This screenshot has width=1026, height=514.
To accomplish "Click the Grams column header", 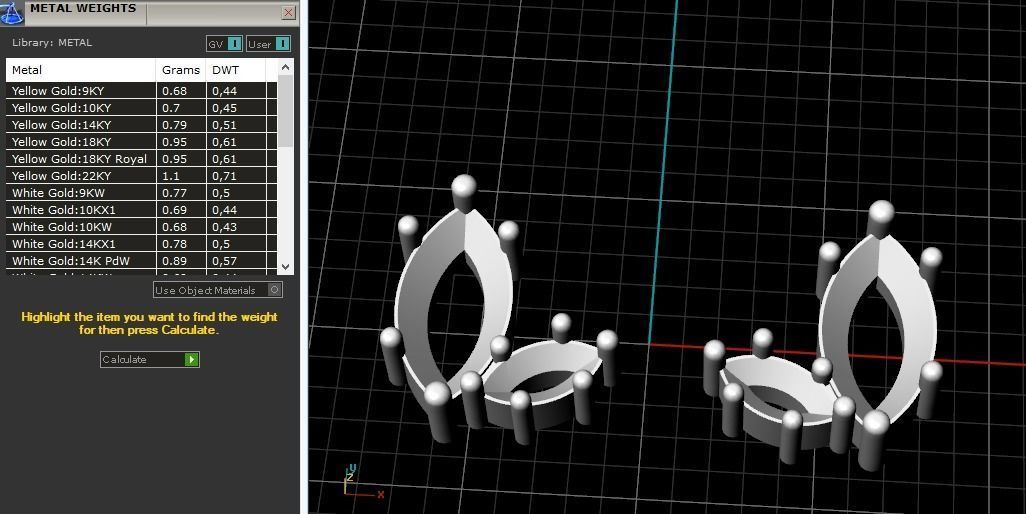I will 181,70.
